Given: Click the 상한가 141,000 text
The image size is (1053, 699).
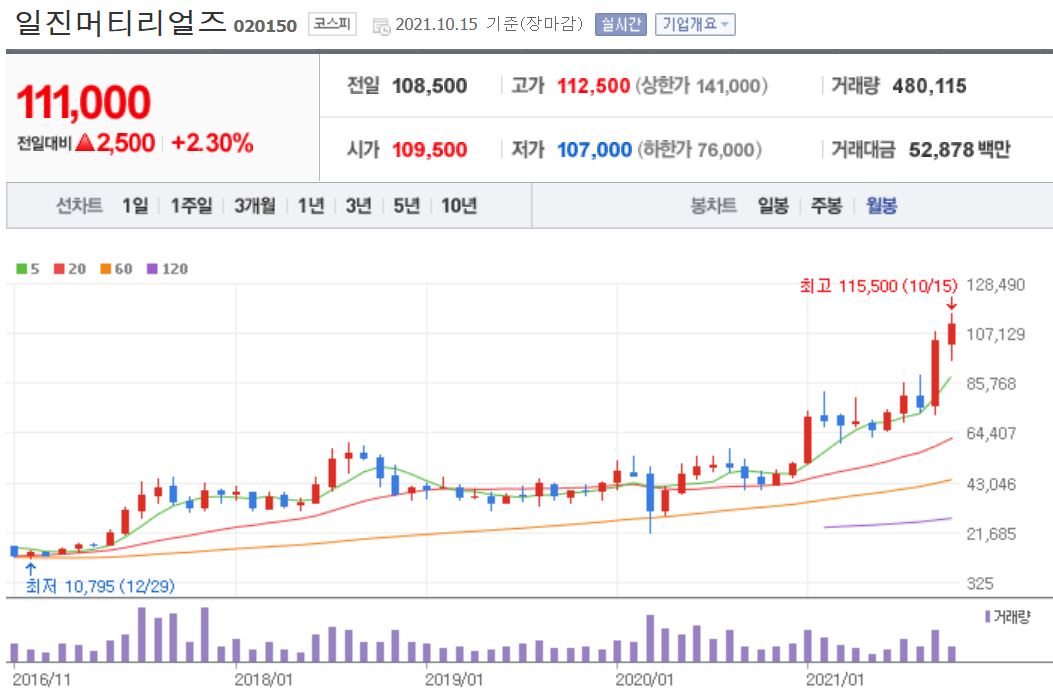Looking at the screenshot, I should pos(702,86).
